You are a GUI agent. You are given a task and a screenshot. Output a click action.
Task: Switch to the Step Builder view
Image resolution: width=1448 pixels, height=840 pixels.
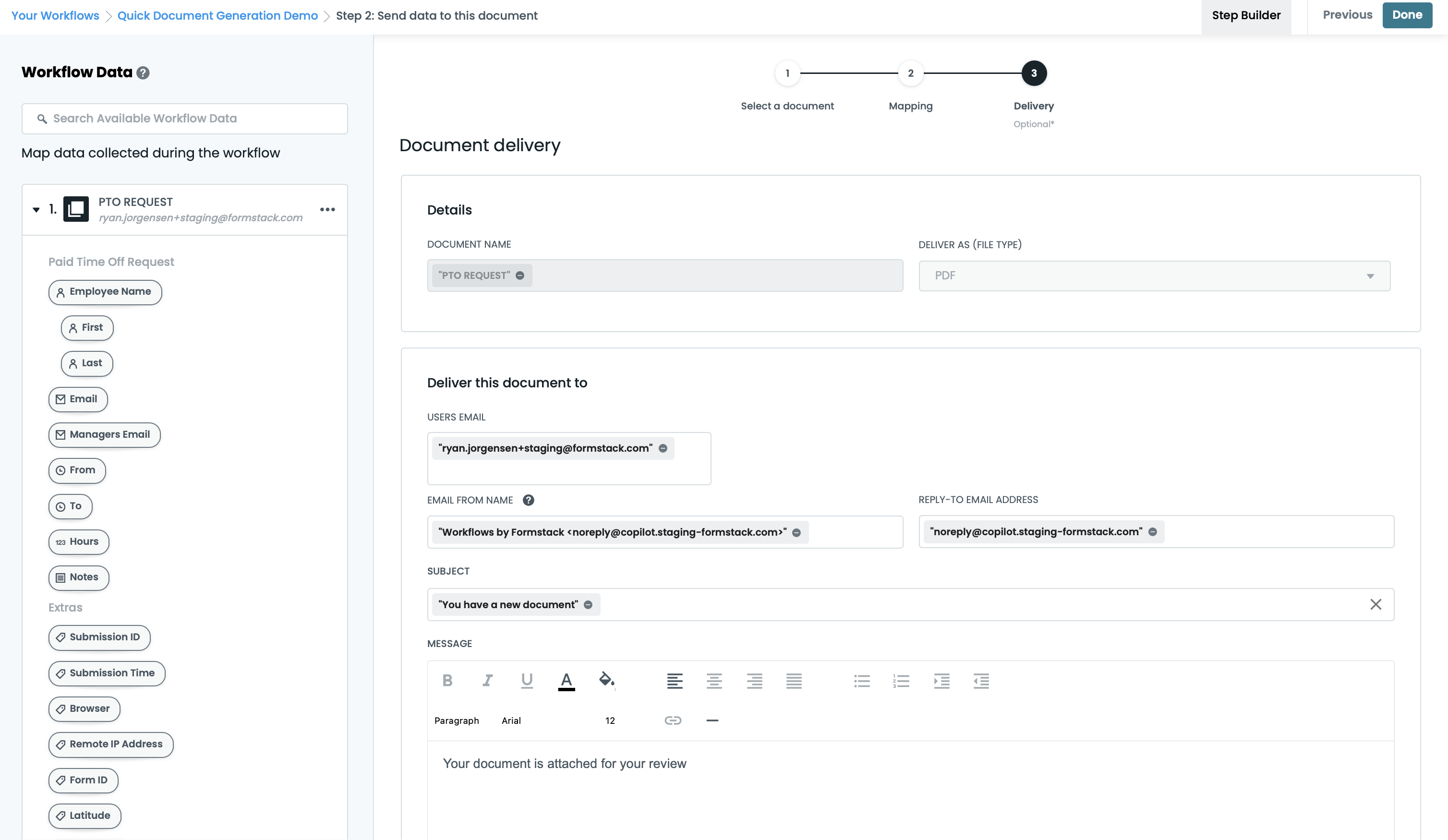[x=1246, y=15]
